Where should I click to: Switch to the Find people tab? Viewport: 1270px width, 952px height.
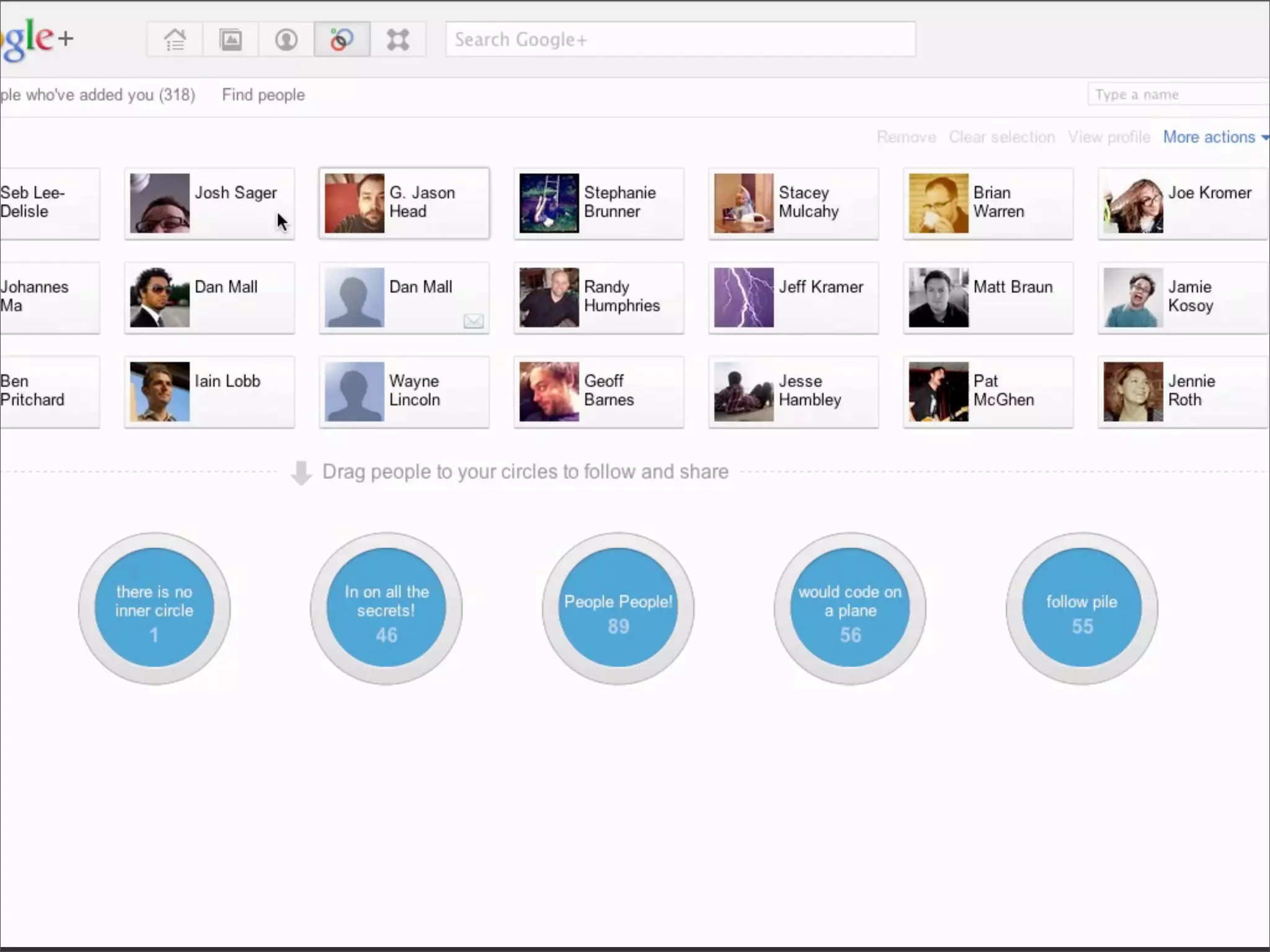(x=263, y=95)
